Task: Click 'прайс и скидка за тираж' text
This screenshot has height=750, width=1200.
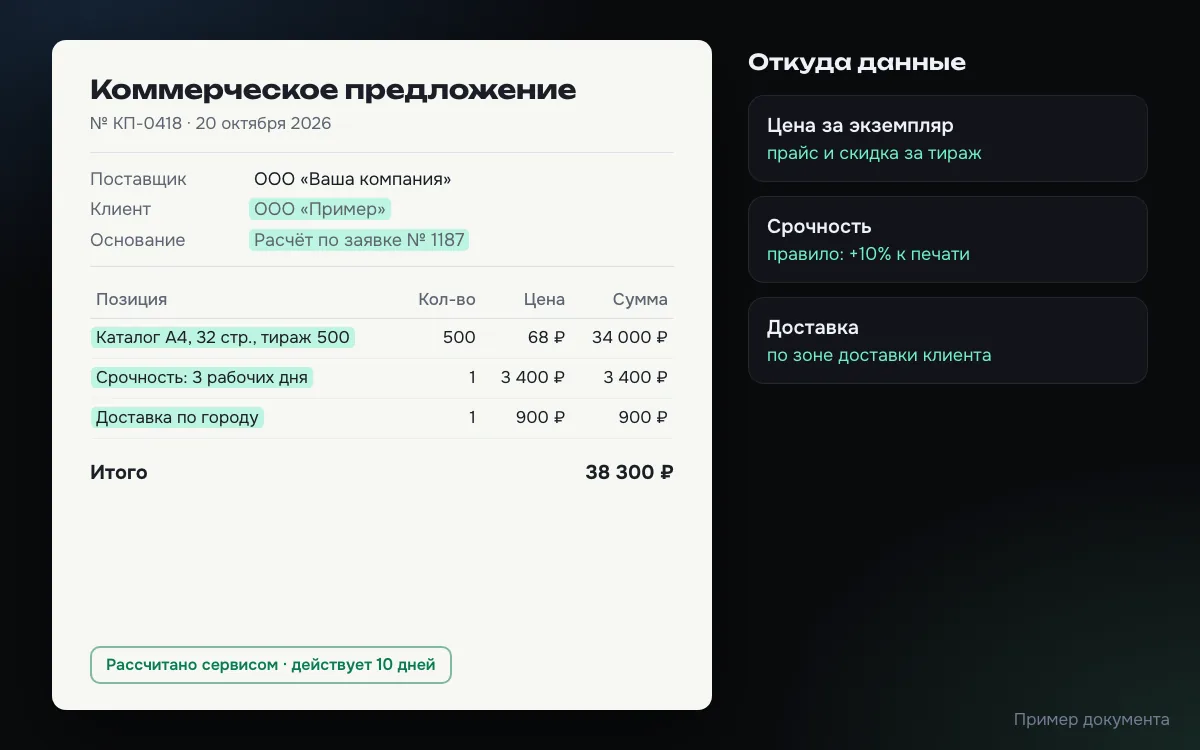Action: (x=874, y=153)
